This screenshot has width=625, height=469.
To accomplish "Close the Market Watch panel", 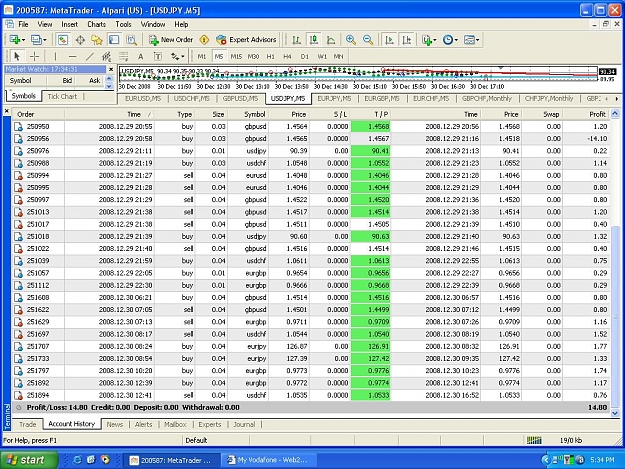I will [111, 69].
